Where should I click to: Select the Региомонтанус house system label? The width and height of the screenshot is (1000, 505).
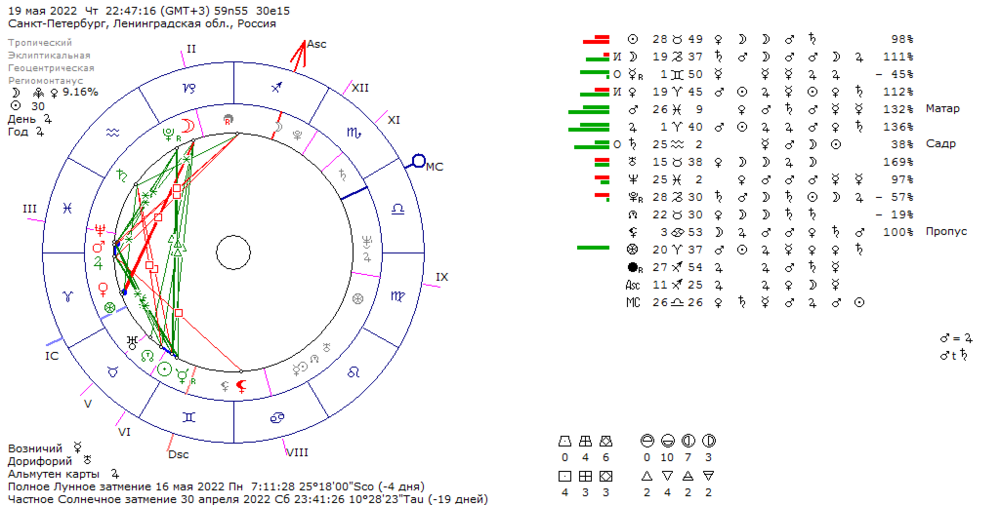click(x=46, y=81)
